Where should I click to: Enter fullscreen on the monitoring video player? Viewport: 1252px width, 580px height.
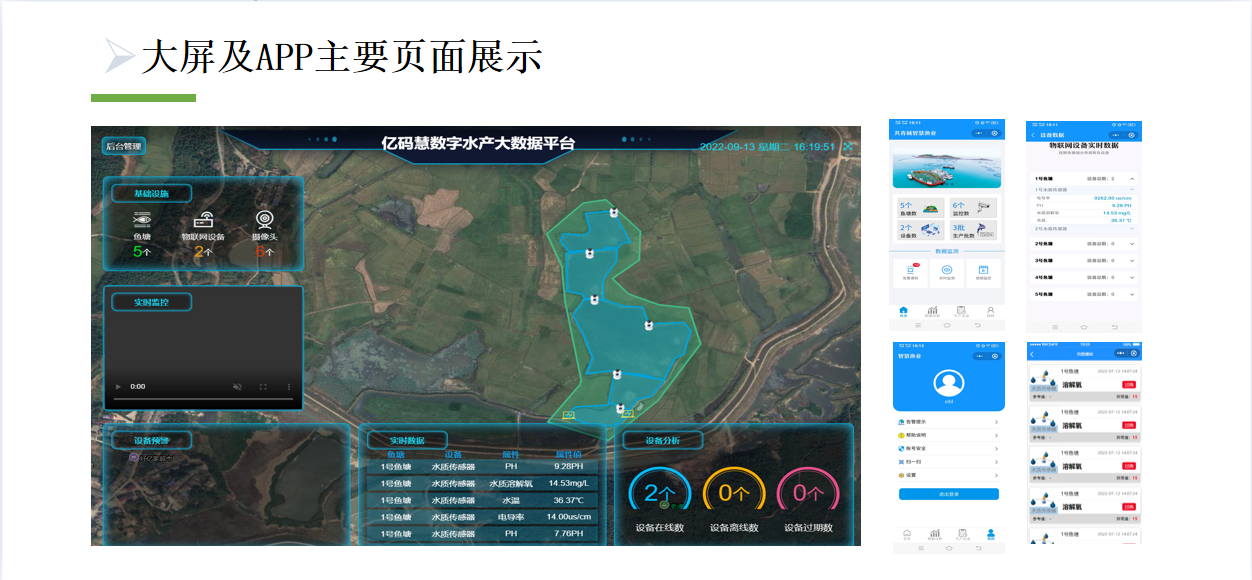(263, 386)
